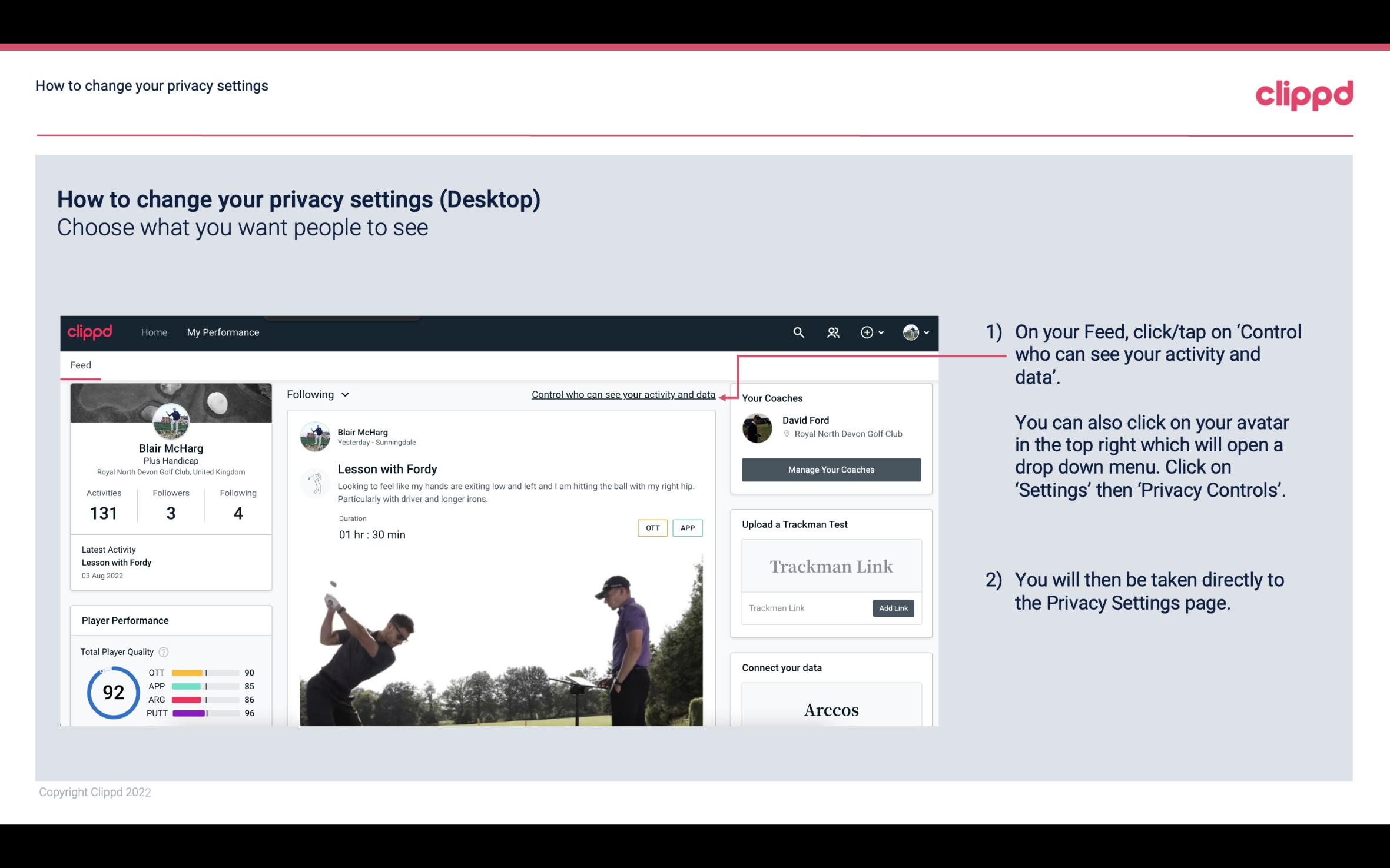Click the Total Player Quality info icon
The height and width of the screenshot is (868, 1390).
point(163,651)
